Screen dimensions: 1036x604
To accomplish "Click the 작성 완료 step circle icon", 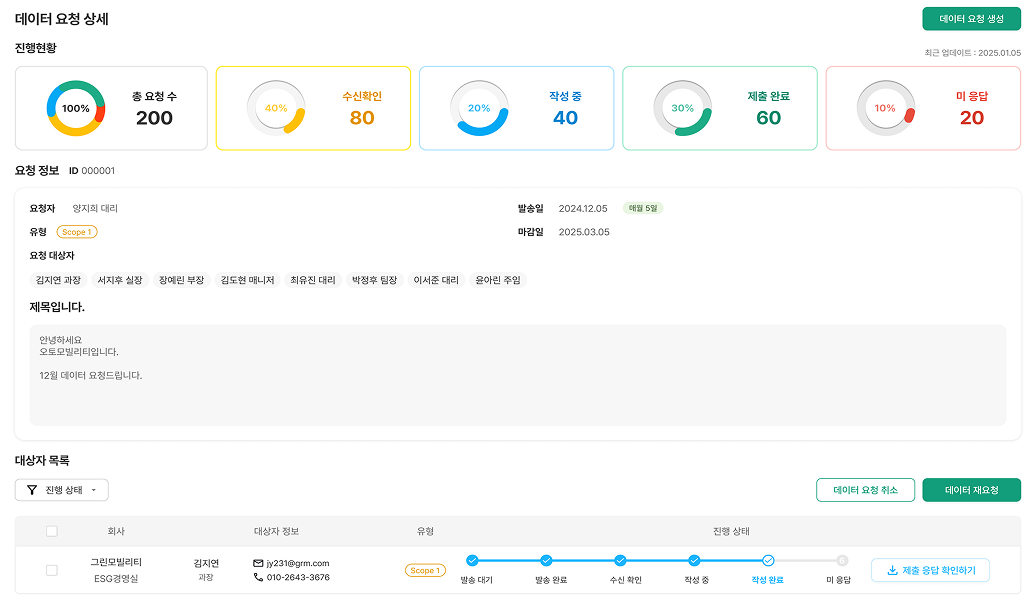I will (768, 560).
